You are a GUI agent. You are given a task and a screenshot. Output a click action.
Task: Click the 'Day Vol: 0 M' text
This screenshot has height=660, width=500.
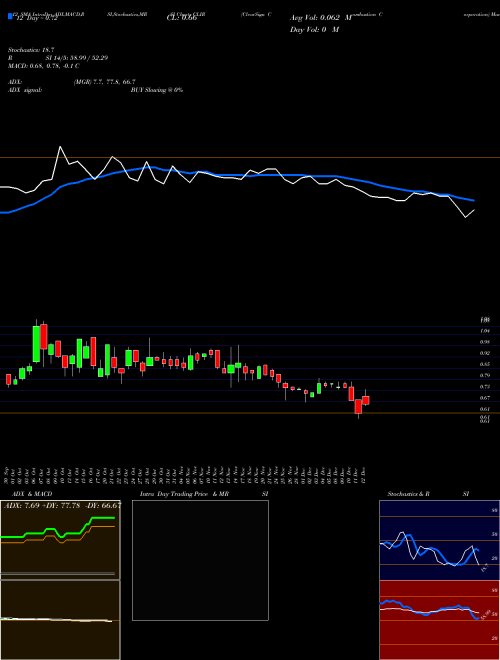tap(314, 30)
